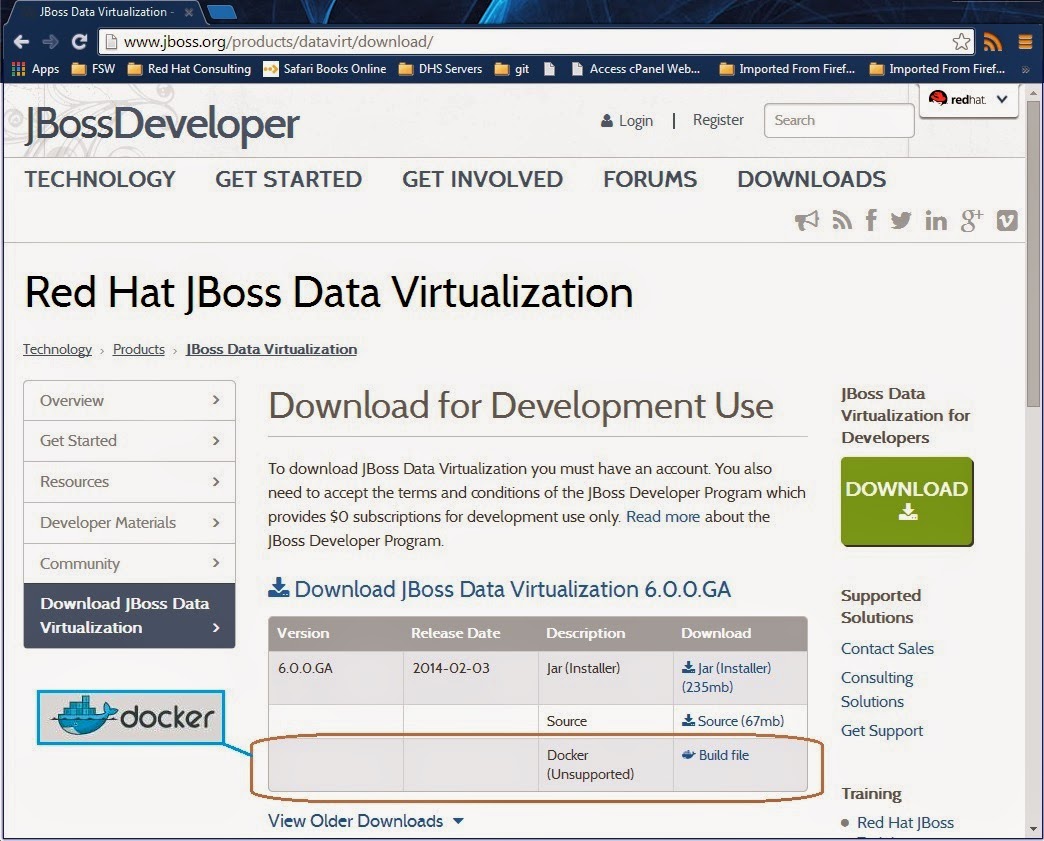Click the Login link
The image size is (1044, 841).
tap(627, 121)
